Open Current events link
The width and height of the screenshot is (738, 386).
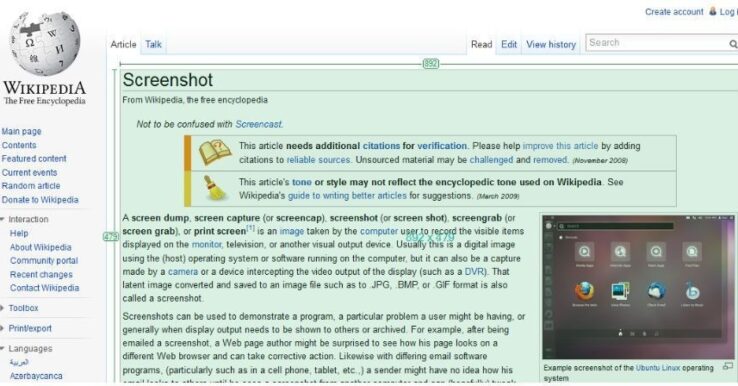[29, 173]
